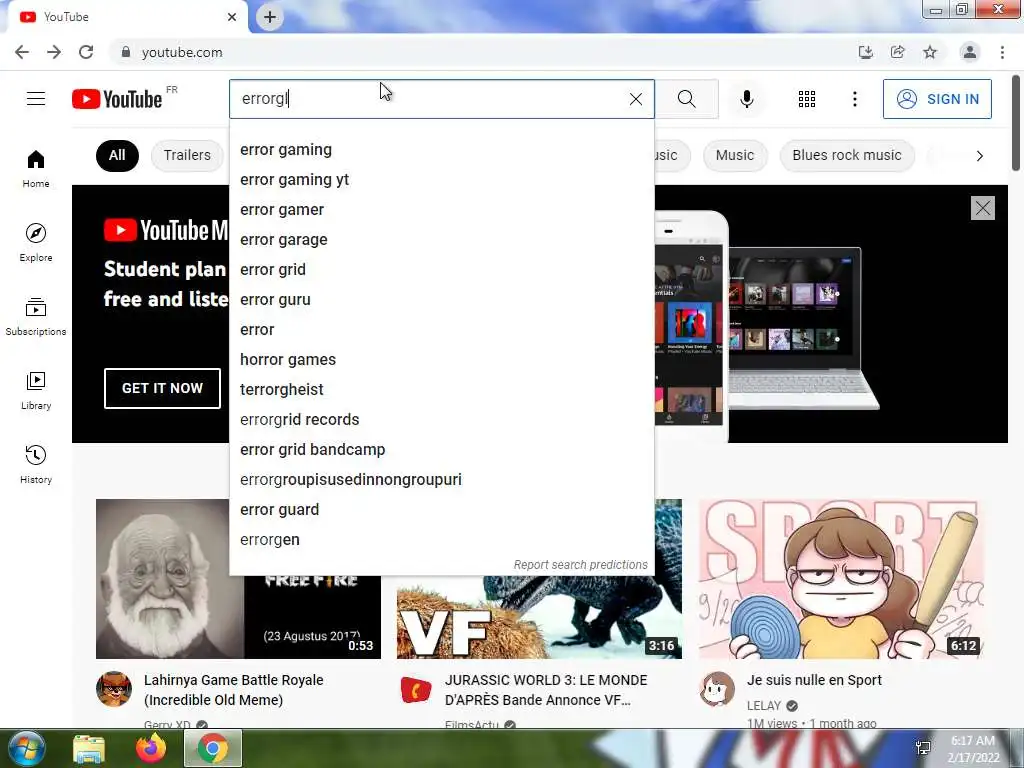
Task: Open Chrome profile icon
Action: pos(970,52)
